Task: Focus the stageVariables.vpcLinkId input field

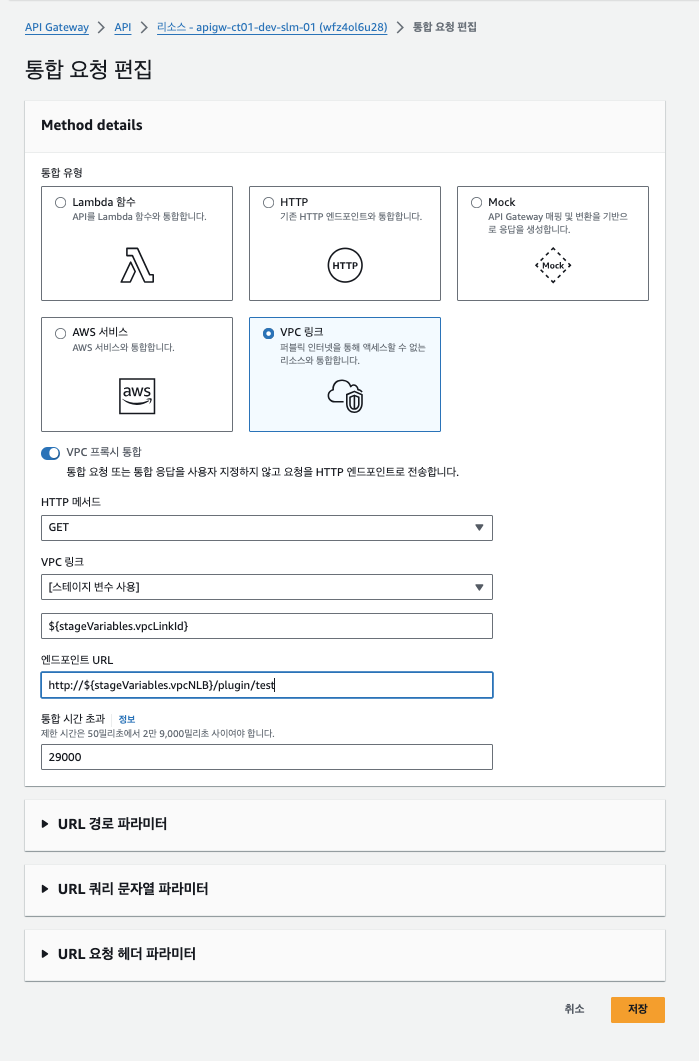Action: coord(267,626)
